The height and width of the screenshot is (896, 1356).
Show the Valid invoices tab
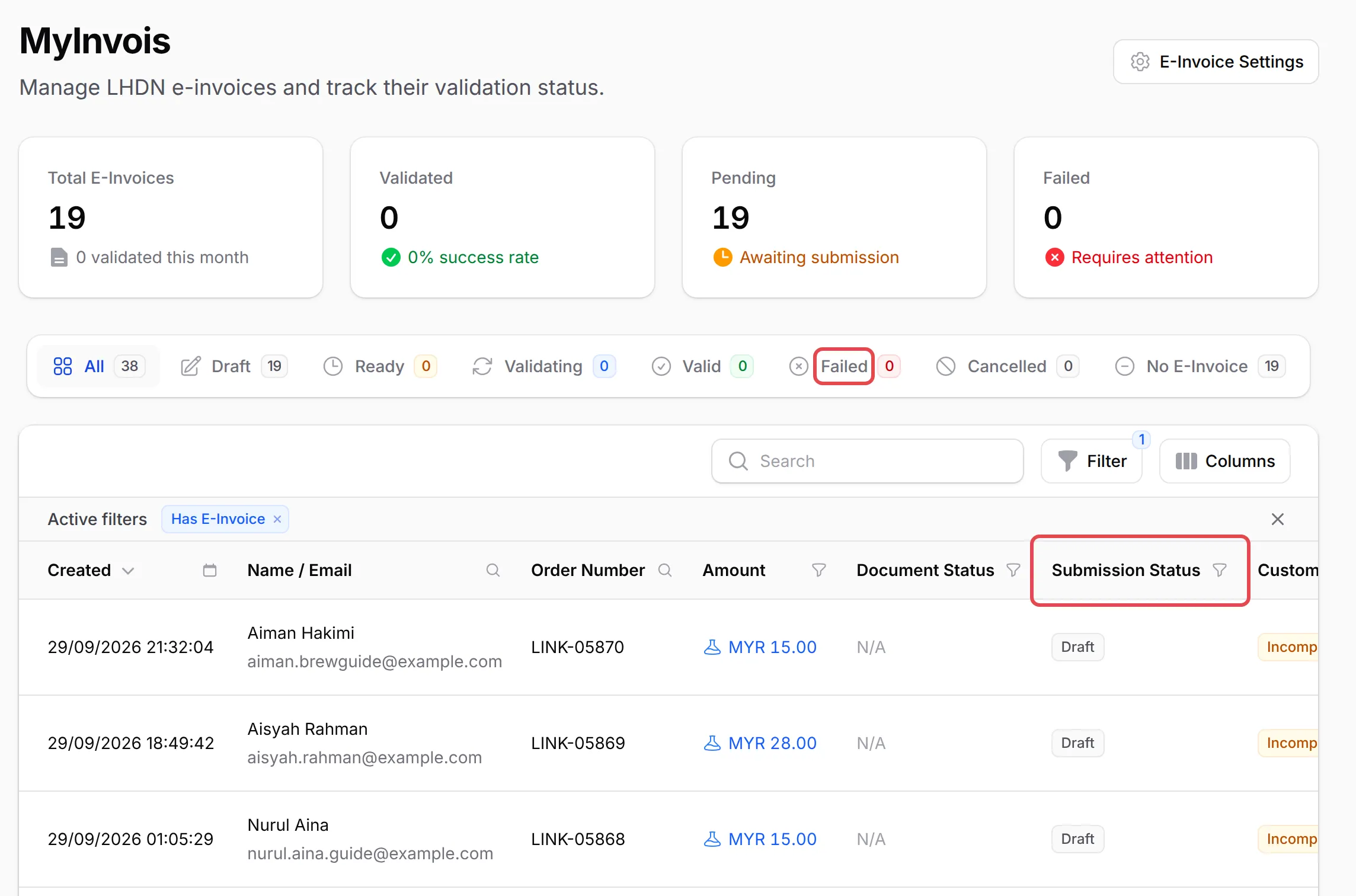pos(702,366)
